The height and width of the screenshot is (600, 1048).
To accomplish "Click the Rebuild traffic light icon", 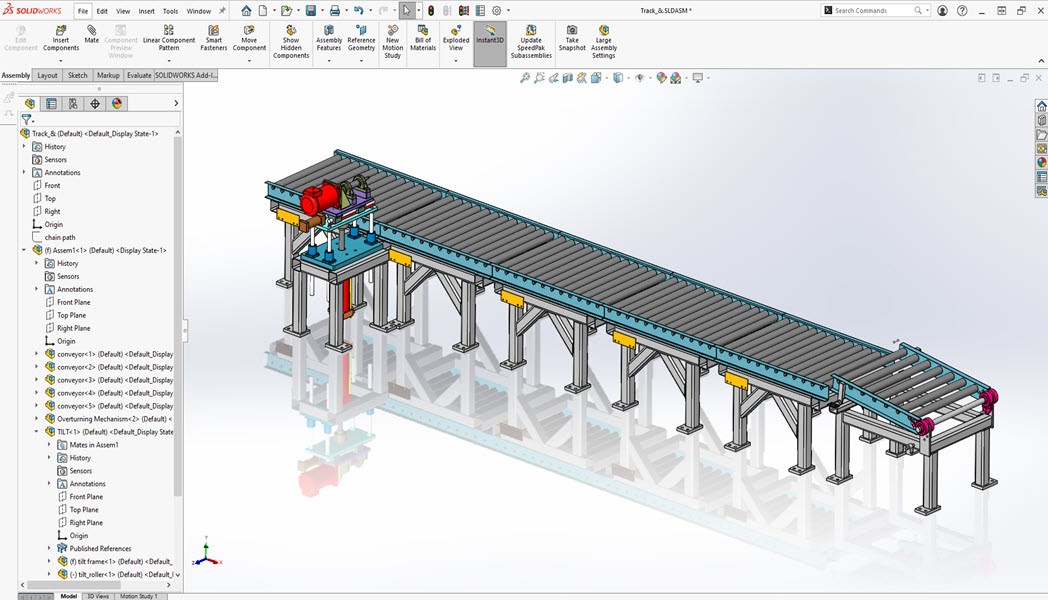I will click(x=431, y=11).
